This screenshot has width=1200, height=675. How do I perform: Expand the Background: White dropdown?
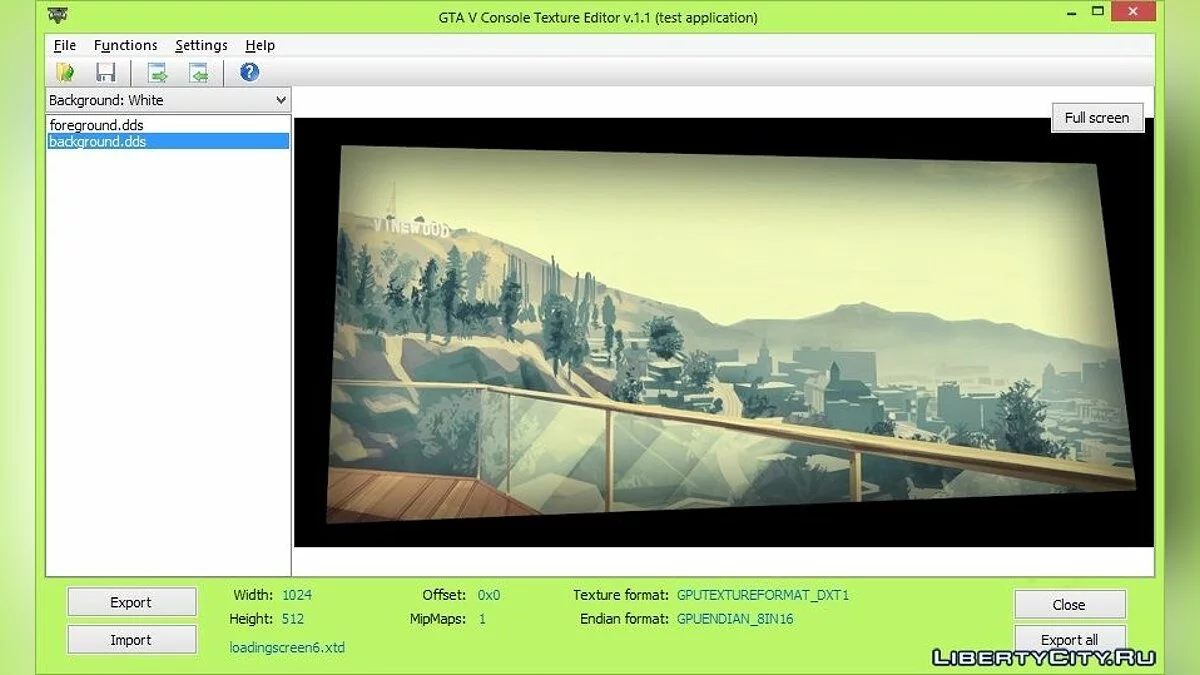(280, 100)
